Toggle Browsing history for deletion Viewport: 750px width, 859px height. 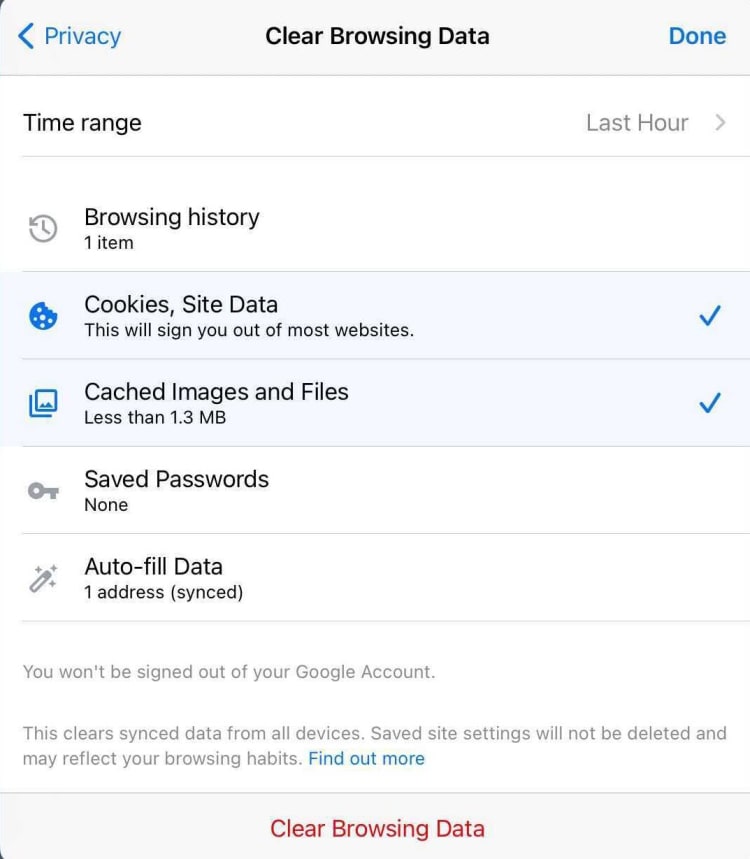click(375, 228)
